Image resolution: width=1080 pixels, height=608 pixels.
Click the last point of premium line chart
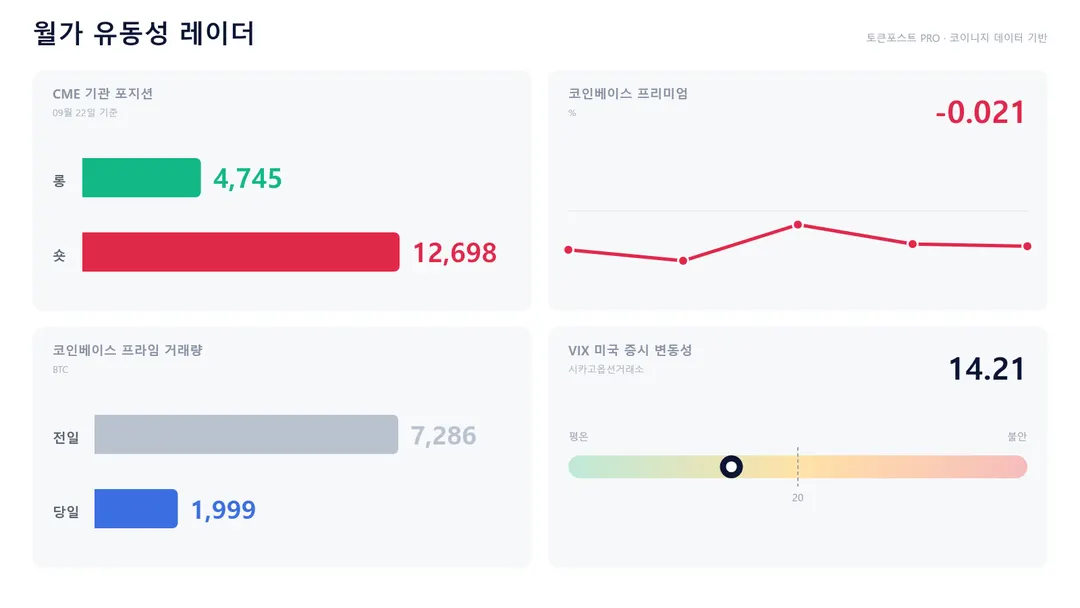pos(1027,247)
